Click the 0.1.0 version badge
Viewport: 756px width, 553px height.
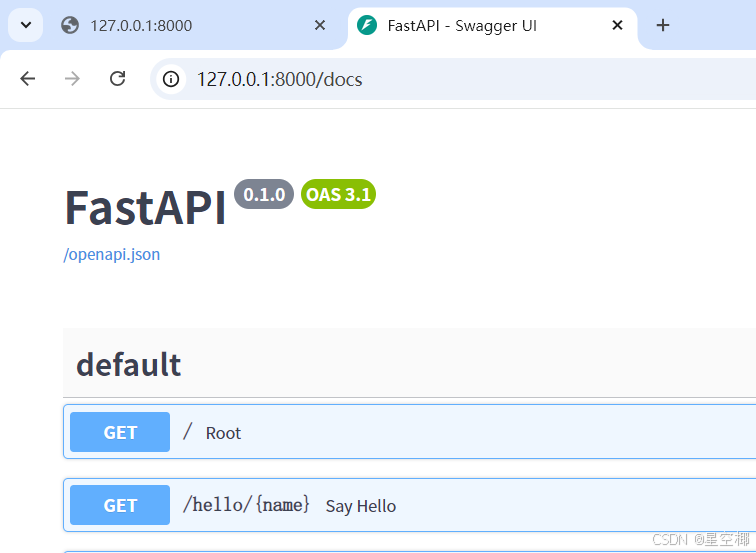point(264,194)
